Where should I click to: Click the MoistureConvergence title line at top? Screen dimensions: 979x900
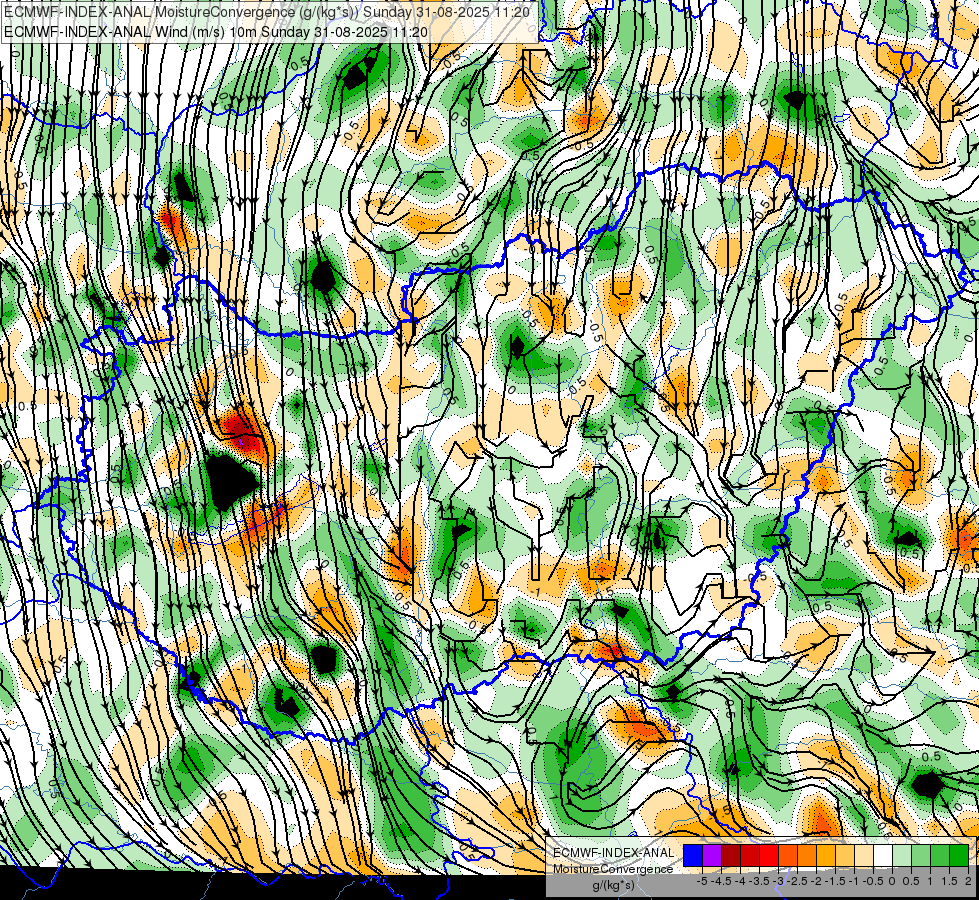(x=267, y=12)
